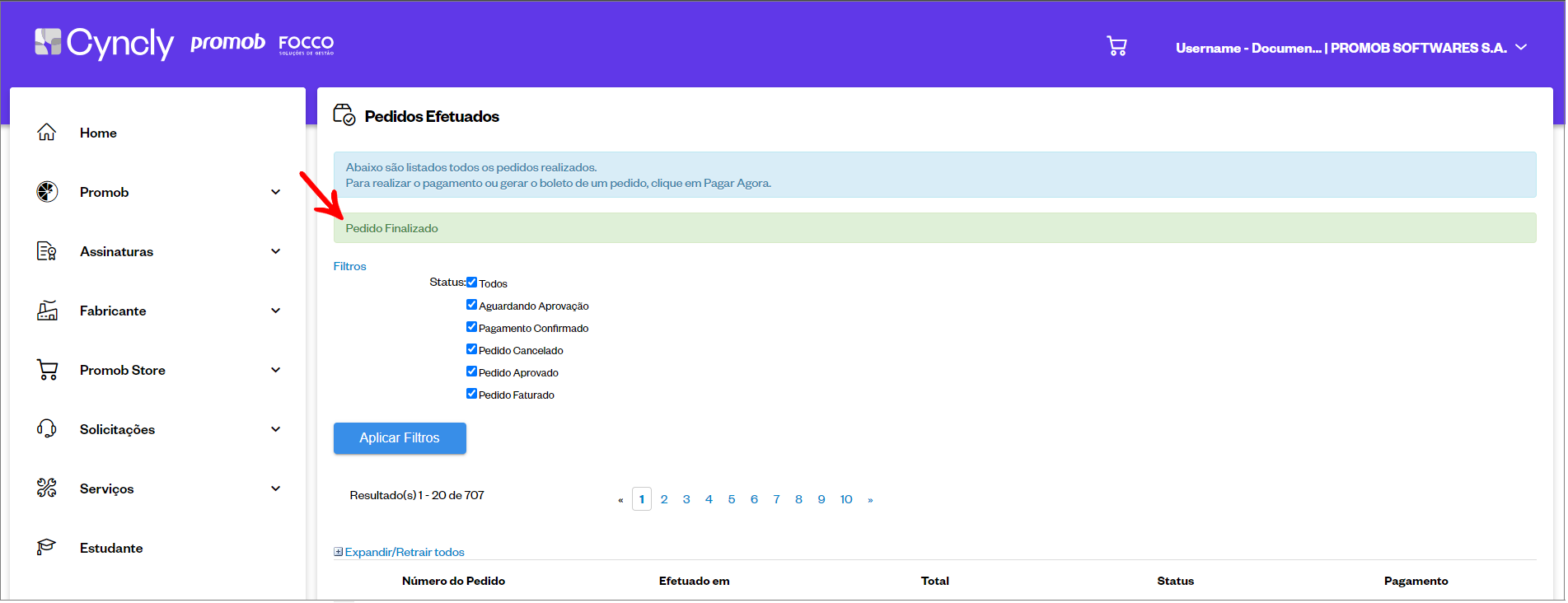Uncheck Pedido Aprovado filter
Image resolution: width=1568 pixels, height=603 pixels.
coord(471,372)
